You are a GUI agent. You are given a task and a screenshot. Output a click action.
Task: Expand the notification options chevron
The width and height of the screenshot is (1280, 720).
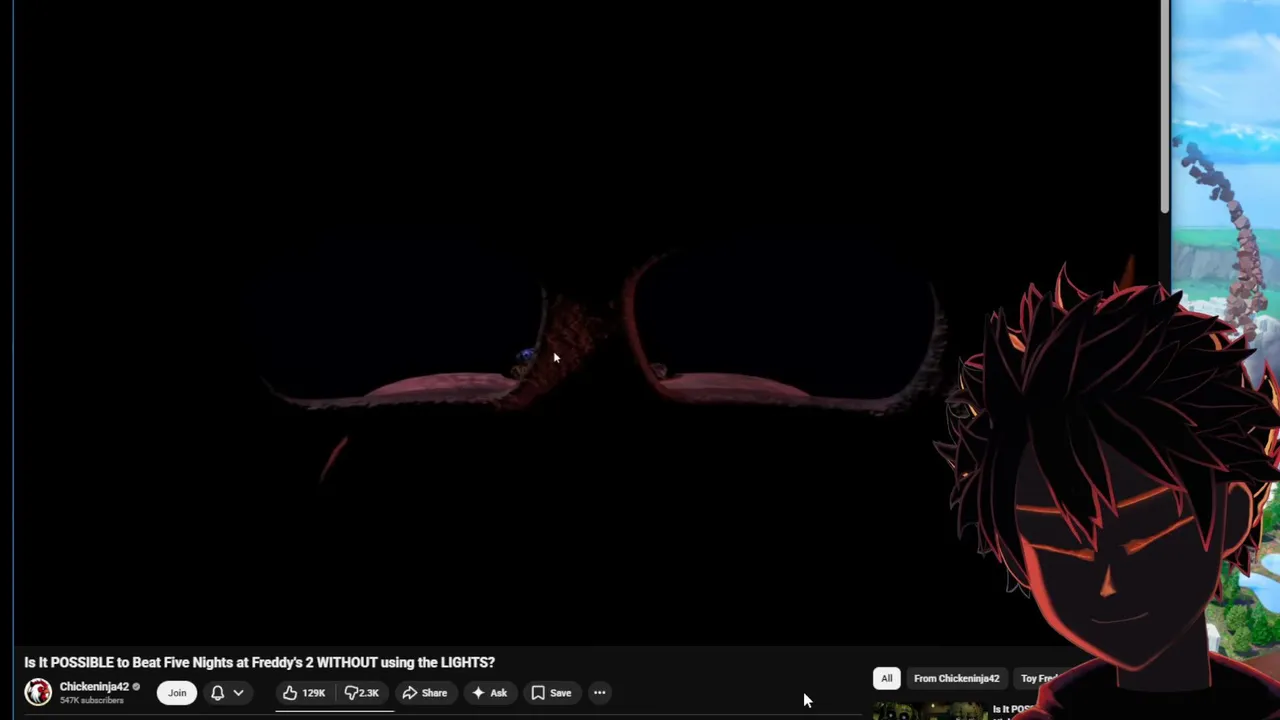click(238, 693)
